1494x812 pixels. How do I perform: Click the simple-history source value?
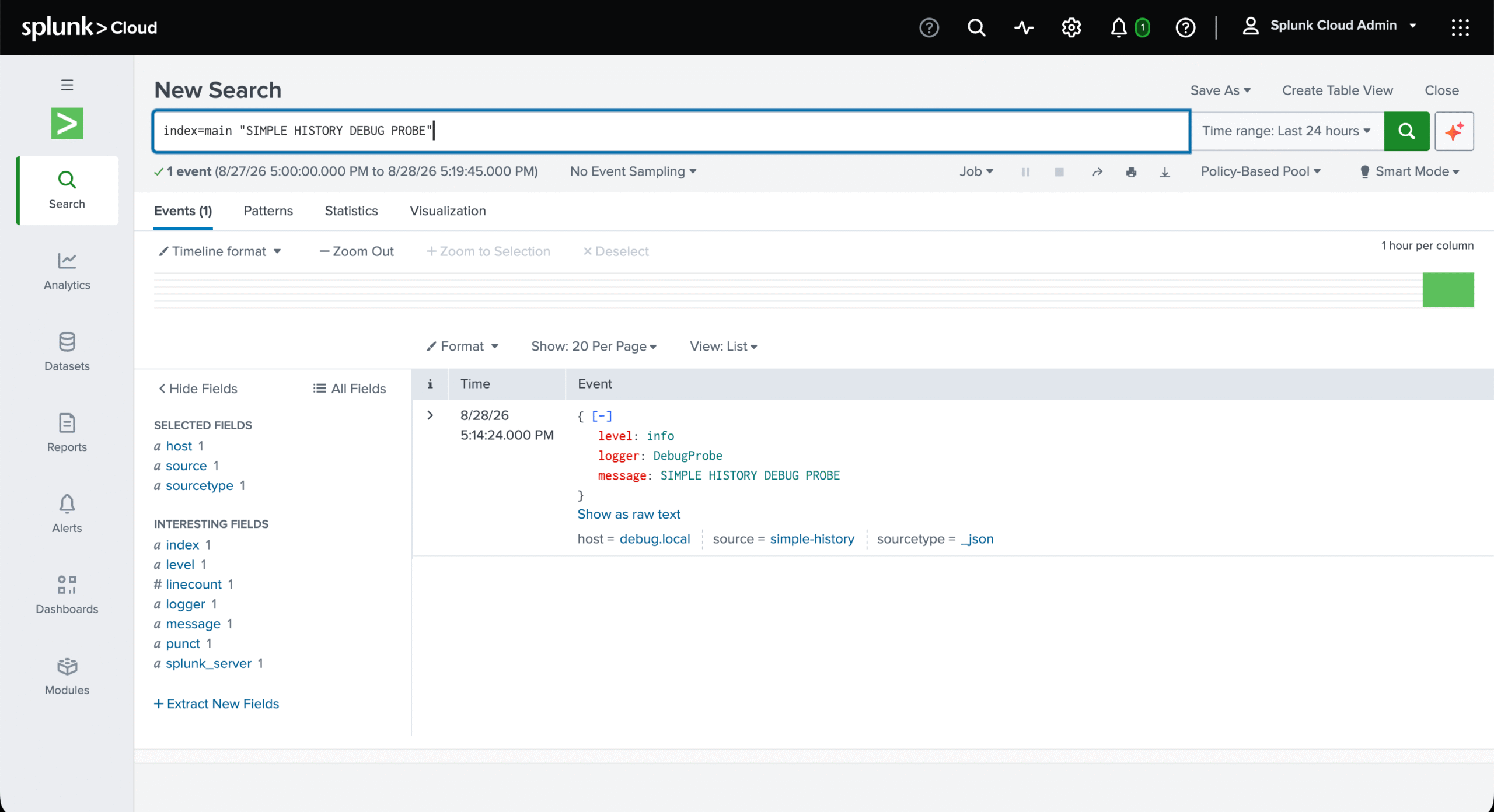pyautogui.click(x=812, y=539)
